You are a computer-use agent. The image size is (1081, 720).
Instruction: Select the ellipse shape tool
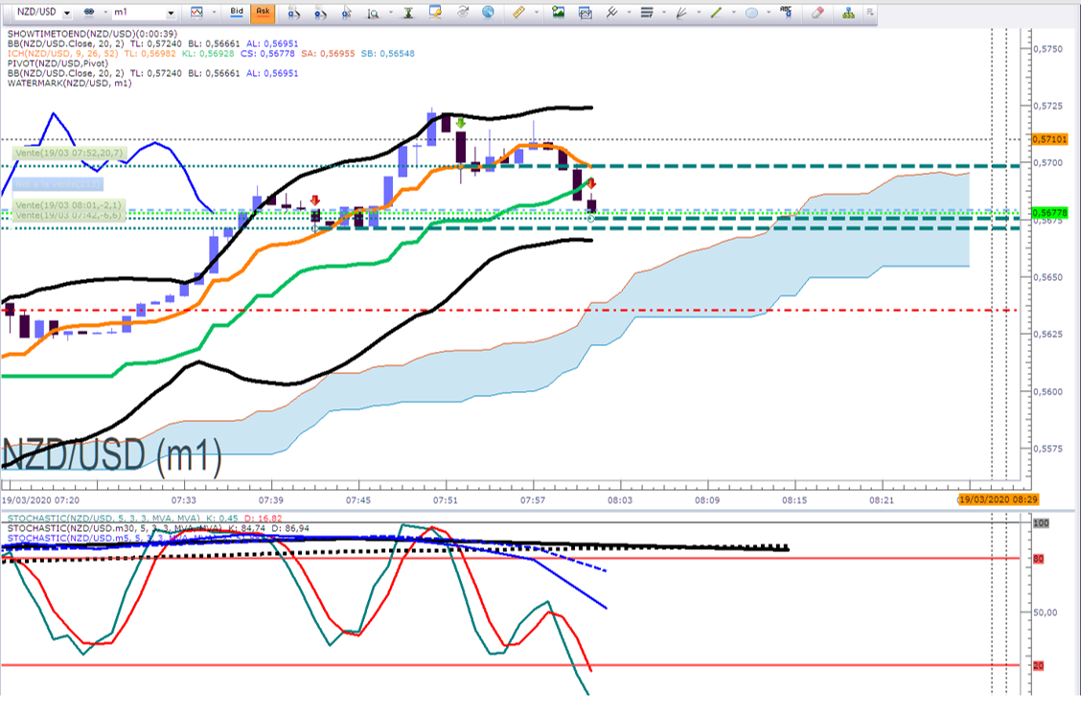point(752,12)
